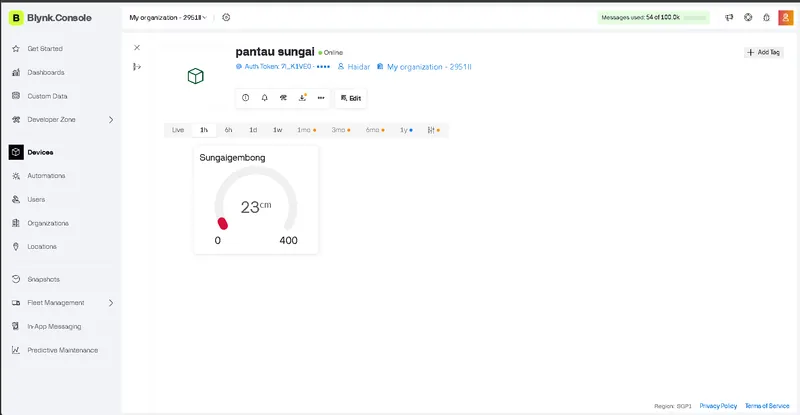This screenshot has width=800, height=415.
Task: Open the device developer tools icon
Action: [283, 98]
